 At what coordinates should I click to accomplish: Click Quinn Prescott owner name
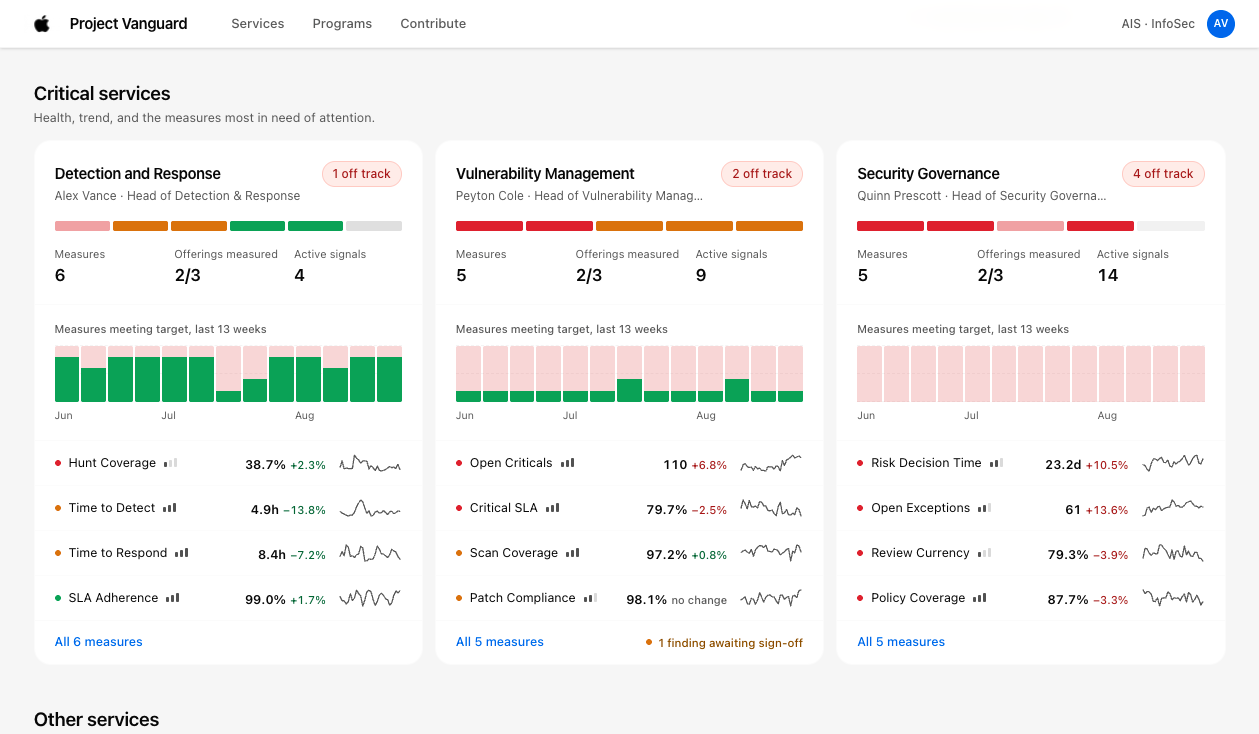coord(899,196)
